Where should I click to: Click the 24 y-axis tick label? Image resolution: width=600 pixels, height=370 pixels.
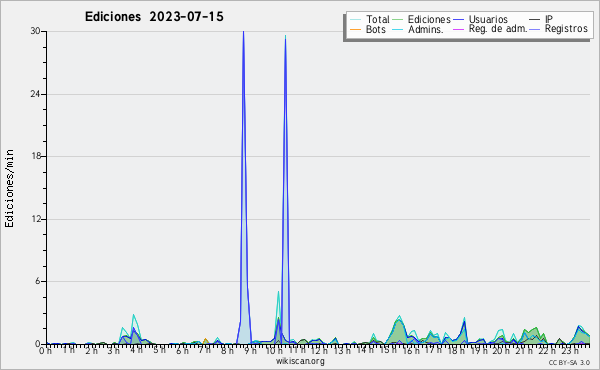(36, 94)
